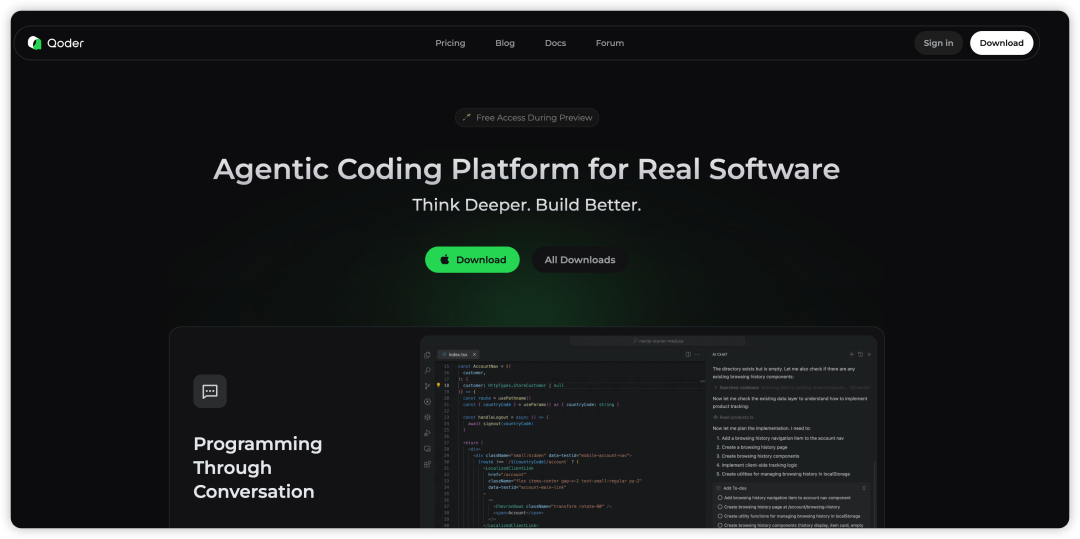Viewport: 1080px width, 539px height.
Task: Open the Explorer icon in the editor sidebar
Action: 428,355
